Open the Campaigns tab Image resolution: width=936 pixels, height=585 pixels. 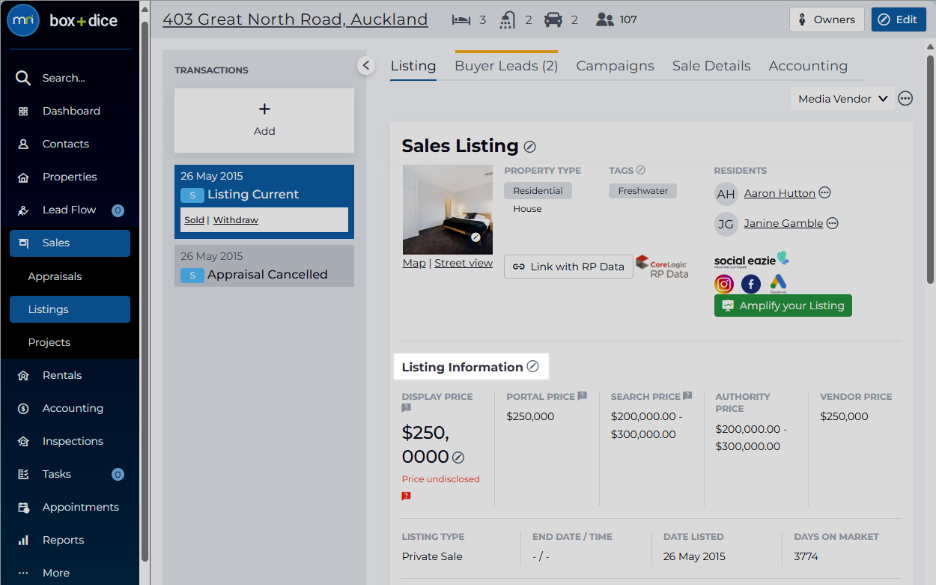615,66
